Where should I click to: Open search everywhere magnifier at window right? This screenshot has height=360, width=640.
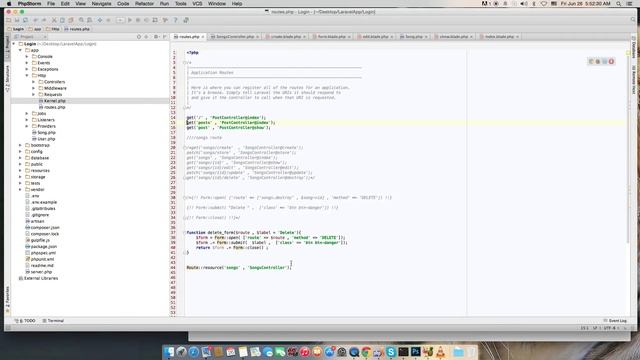(633, 20)
